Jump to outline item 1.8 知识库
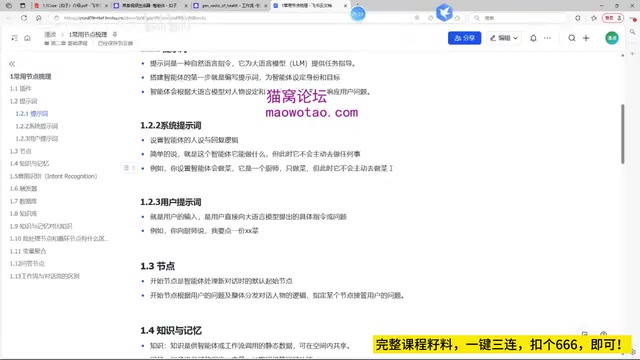The image size is (640, 360). [23, 213]
